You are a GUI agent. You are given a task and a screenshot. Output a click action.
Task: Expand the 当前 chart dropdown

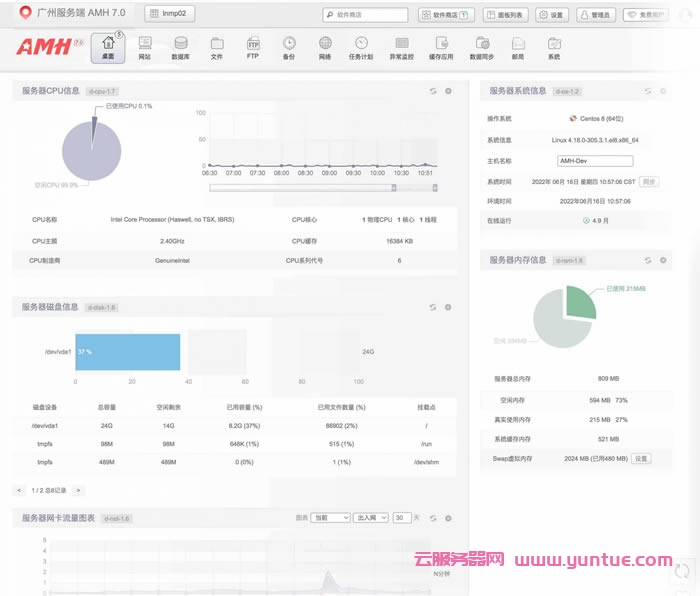[331, 518]
